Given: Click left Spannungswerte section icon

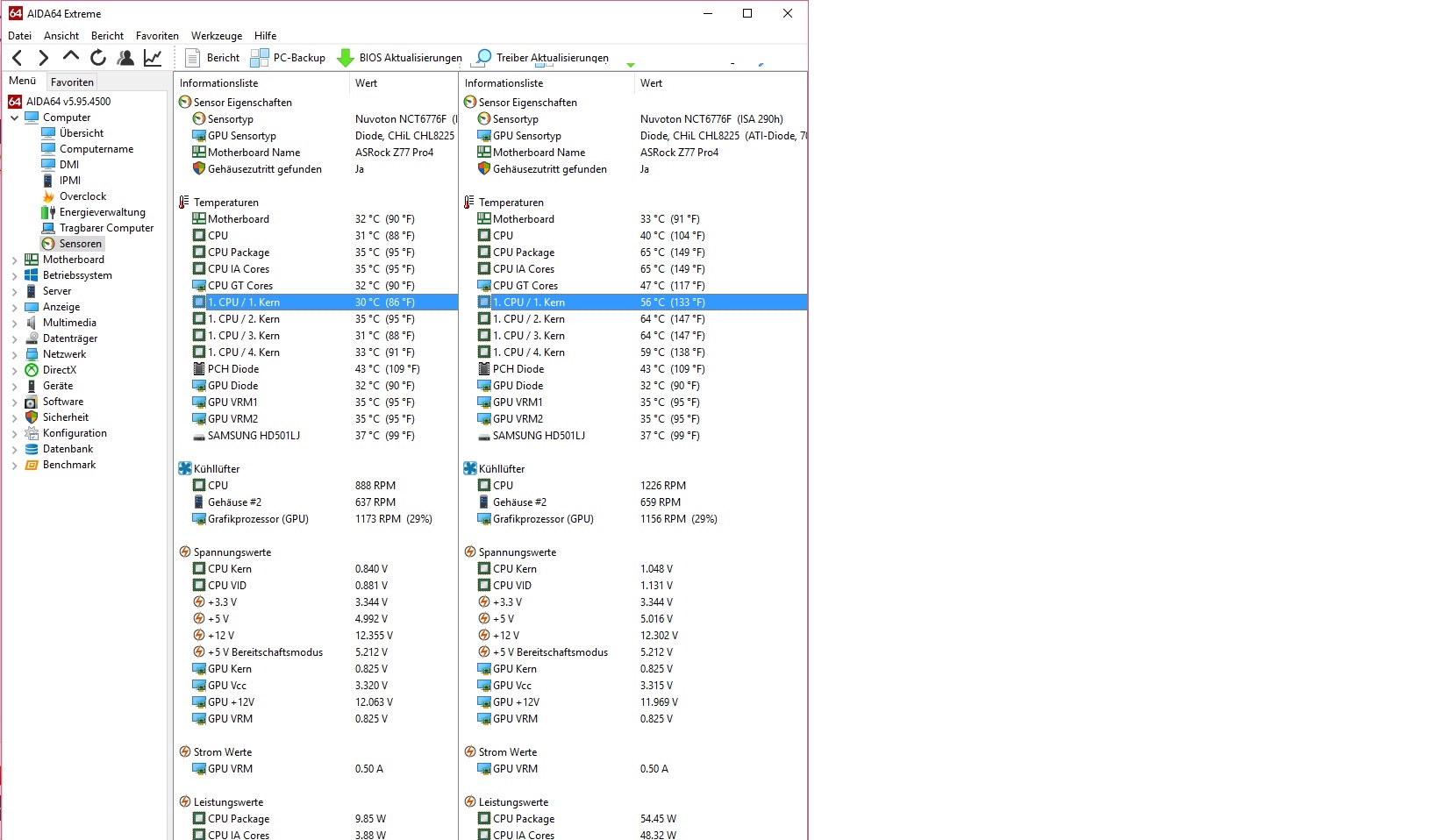Looking at the screenshot, I should [185, 552].
